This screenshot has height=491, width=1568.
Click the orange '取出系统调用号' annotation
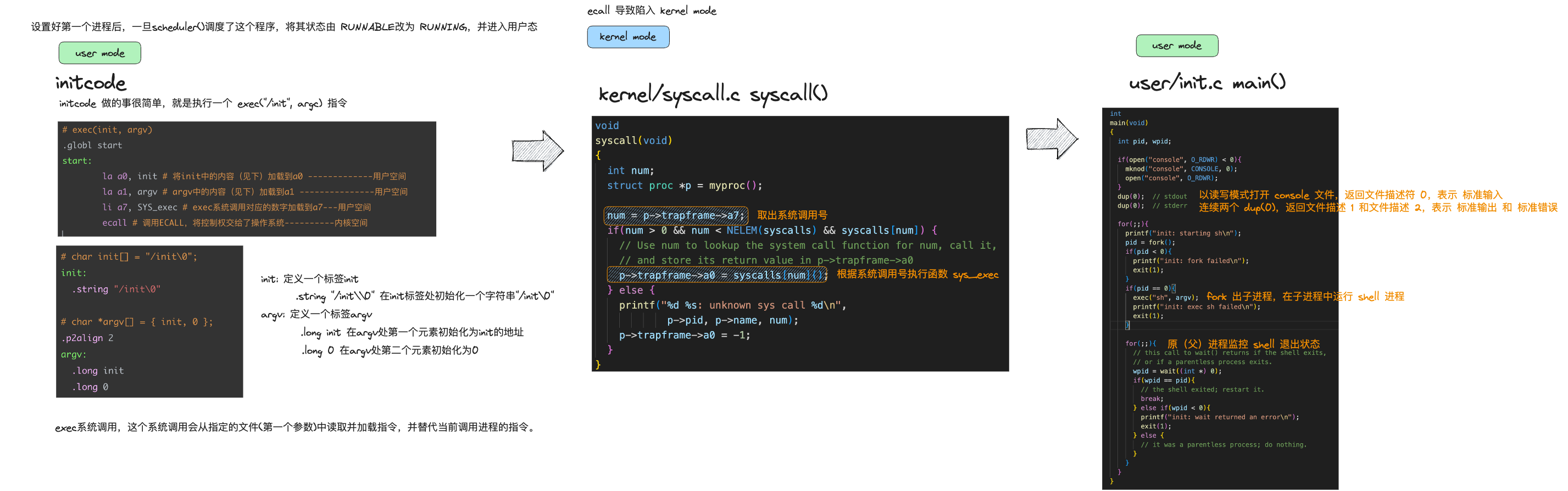click(x=792, y=215)
